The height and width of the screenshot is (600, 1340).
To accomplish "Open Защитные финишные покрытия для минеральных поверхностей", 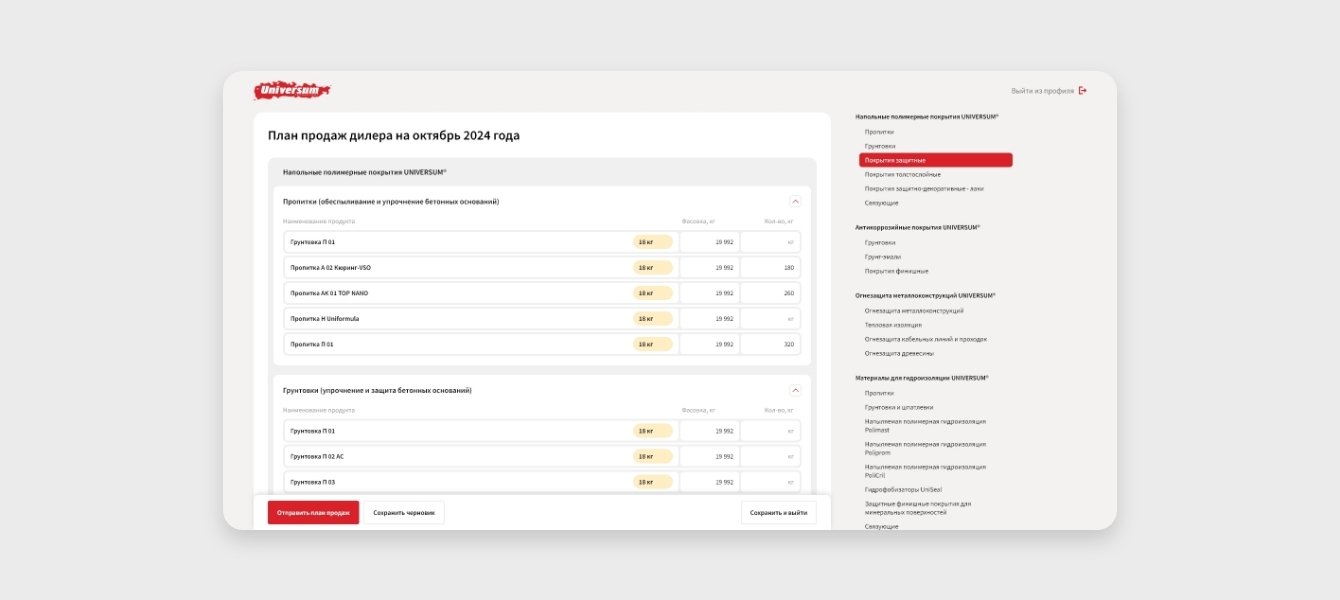I will [918, 507].
